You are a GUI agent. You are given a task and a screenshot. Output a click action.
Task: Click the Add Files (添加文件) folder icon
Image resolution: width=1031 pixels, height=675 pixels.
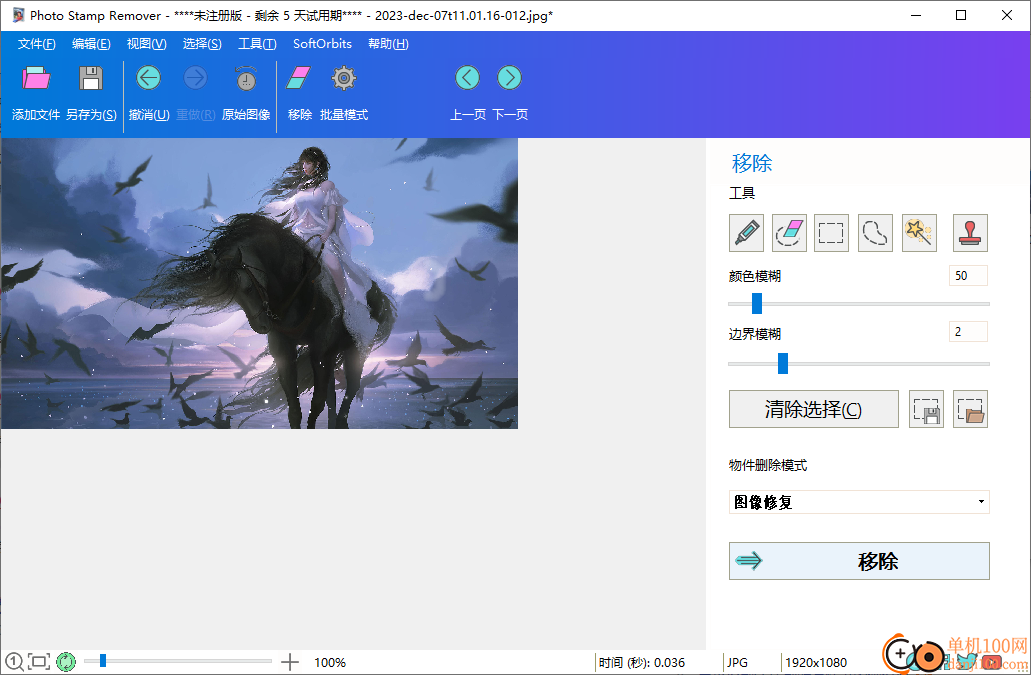[x=36, y=78]
